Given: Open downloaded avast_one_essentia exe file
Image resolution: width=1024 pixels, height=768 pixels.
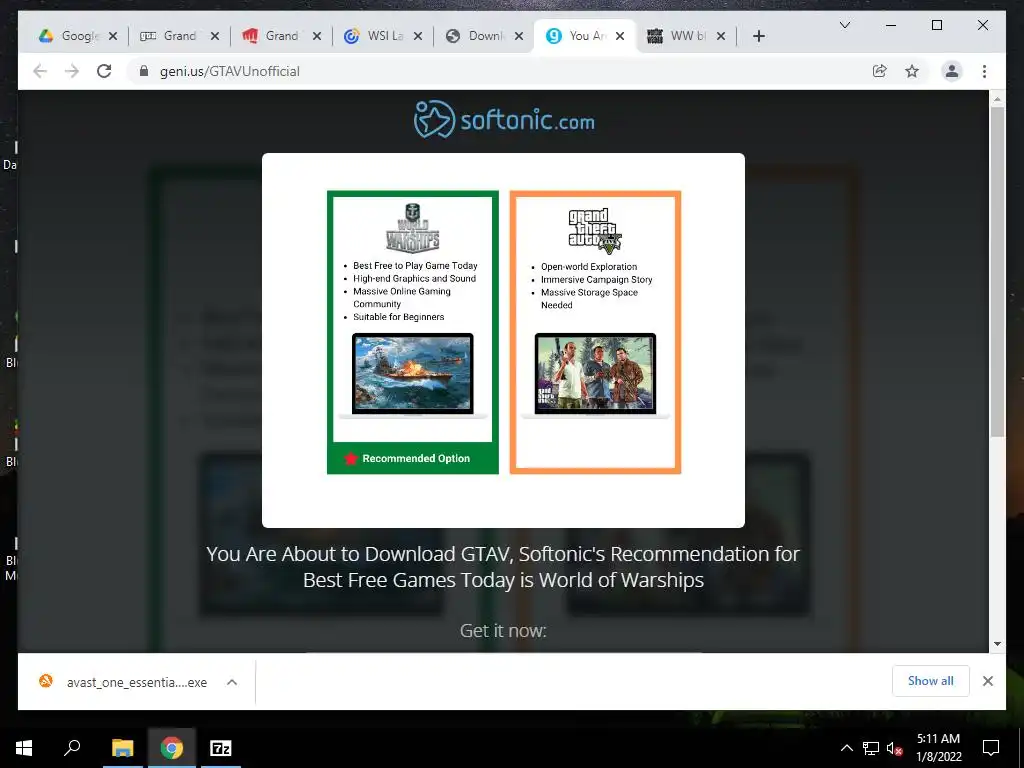Looking at the screenshot, I should (x=123, y=682).
